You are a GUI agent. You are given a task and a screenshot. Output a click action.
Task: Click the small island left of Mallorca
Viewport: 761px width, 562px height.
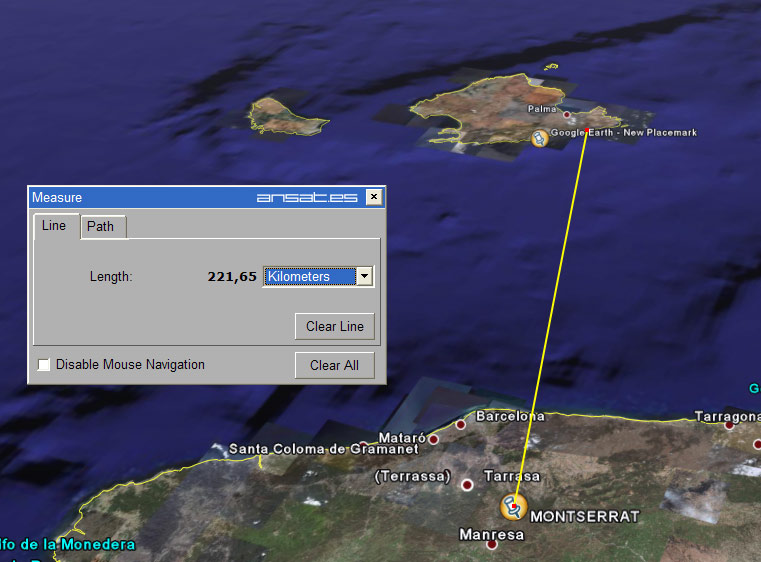[288, 115]
